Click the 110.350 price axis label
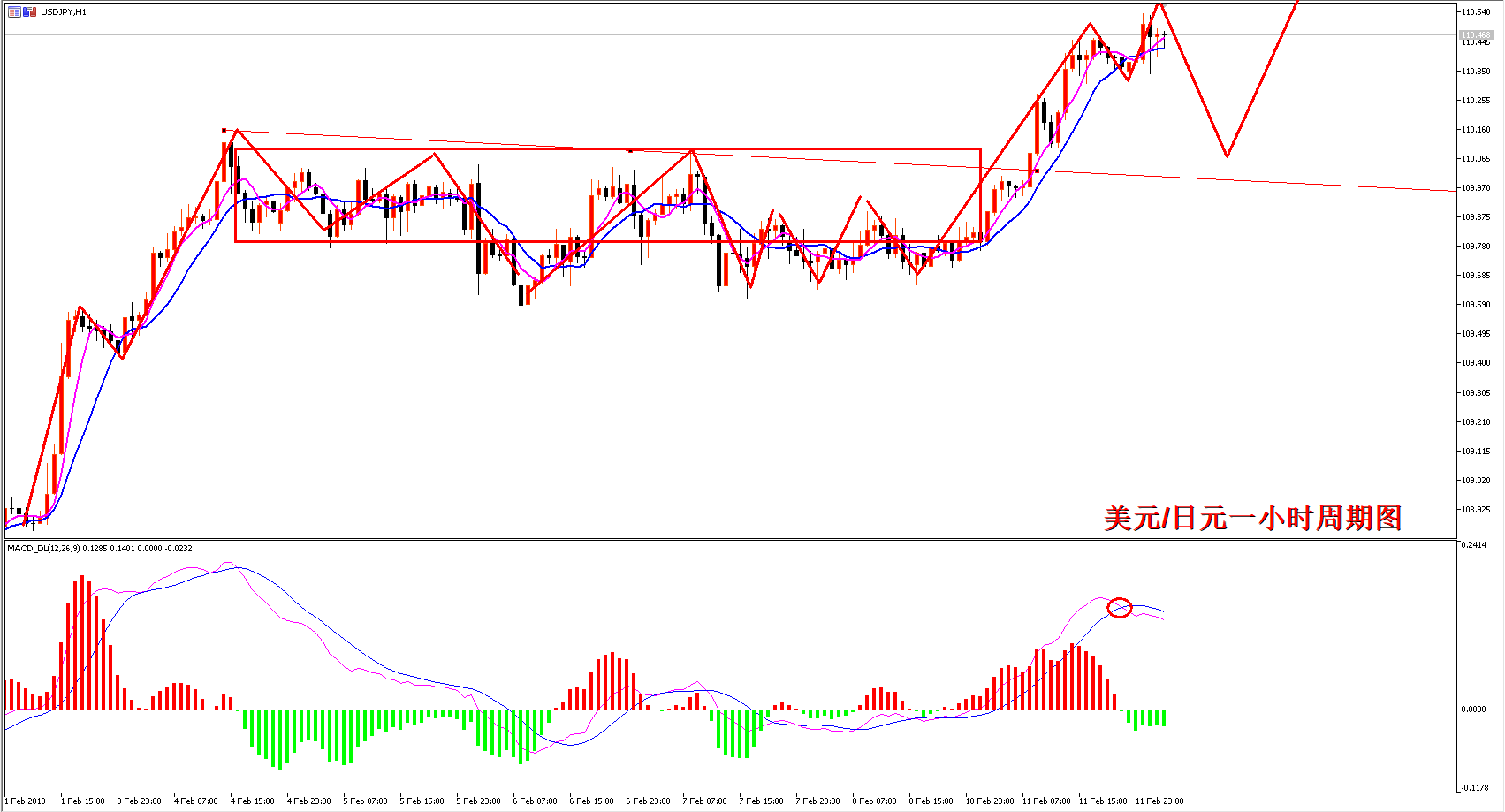Screen dimensions: 1505x812 (1476, 72)
